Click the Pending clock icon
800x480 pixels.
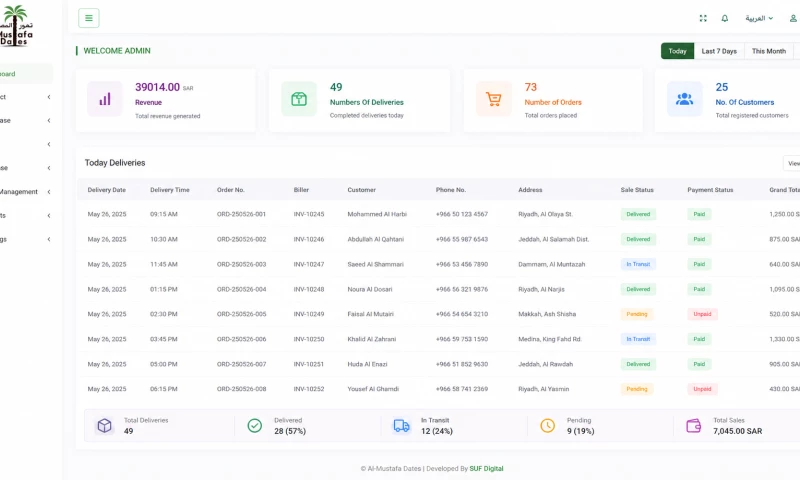547,425
